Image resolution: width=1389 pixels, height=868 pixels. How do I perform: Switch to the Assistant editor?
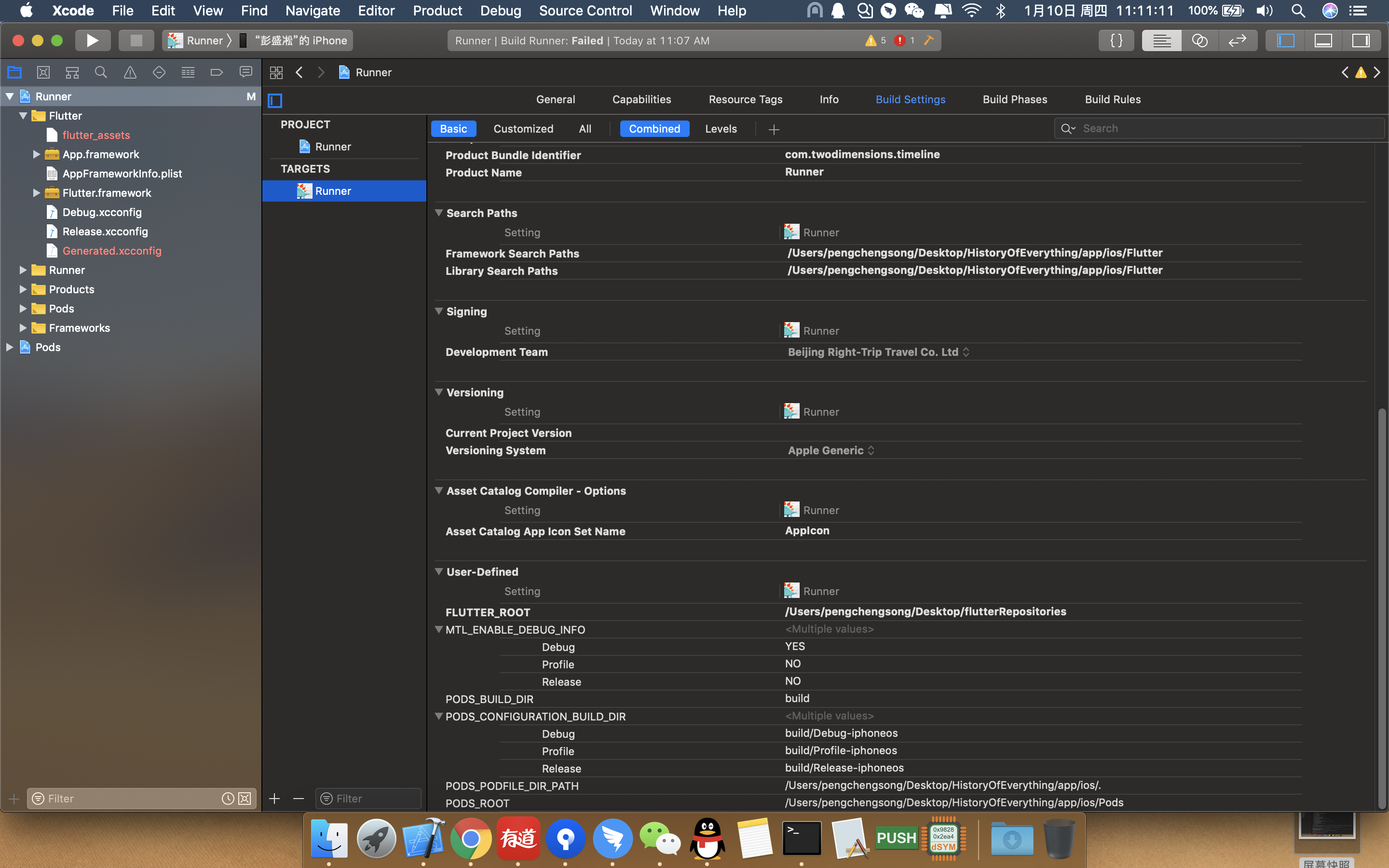[1199, 41]
